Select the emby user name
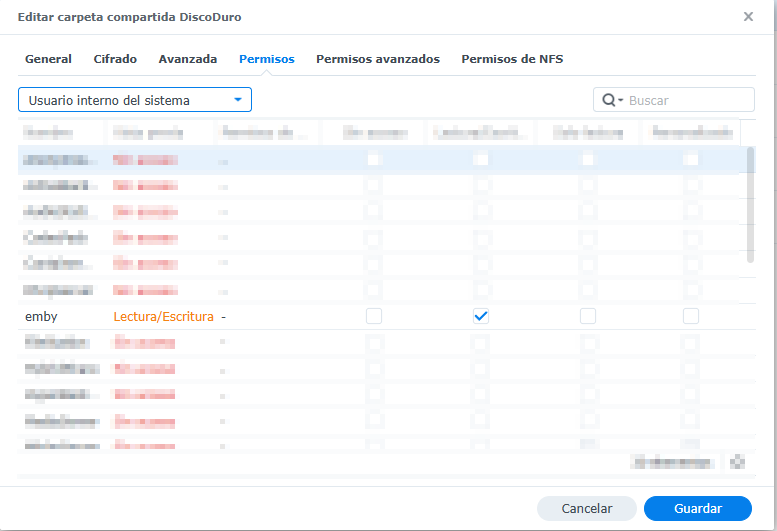The width and height of the screenshot is (777, 531). click(41, 317)
